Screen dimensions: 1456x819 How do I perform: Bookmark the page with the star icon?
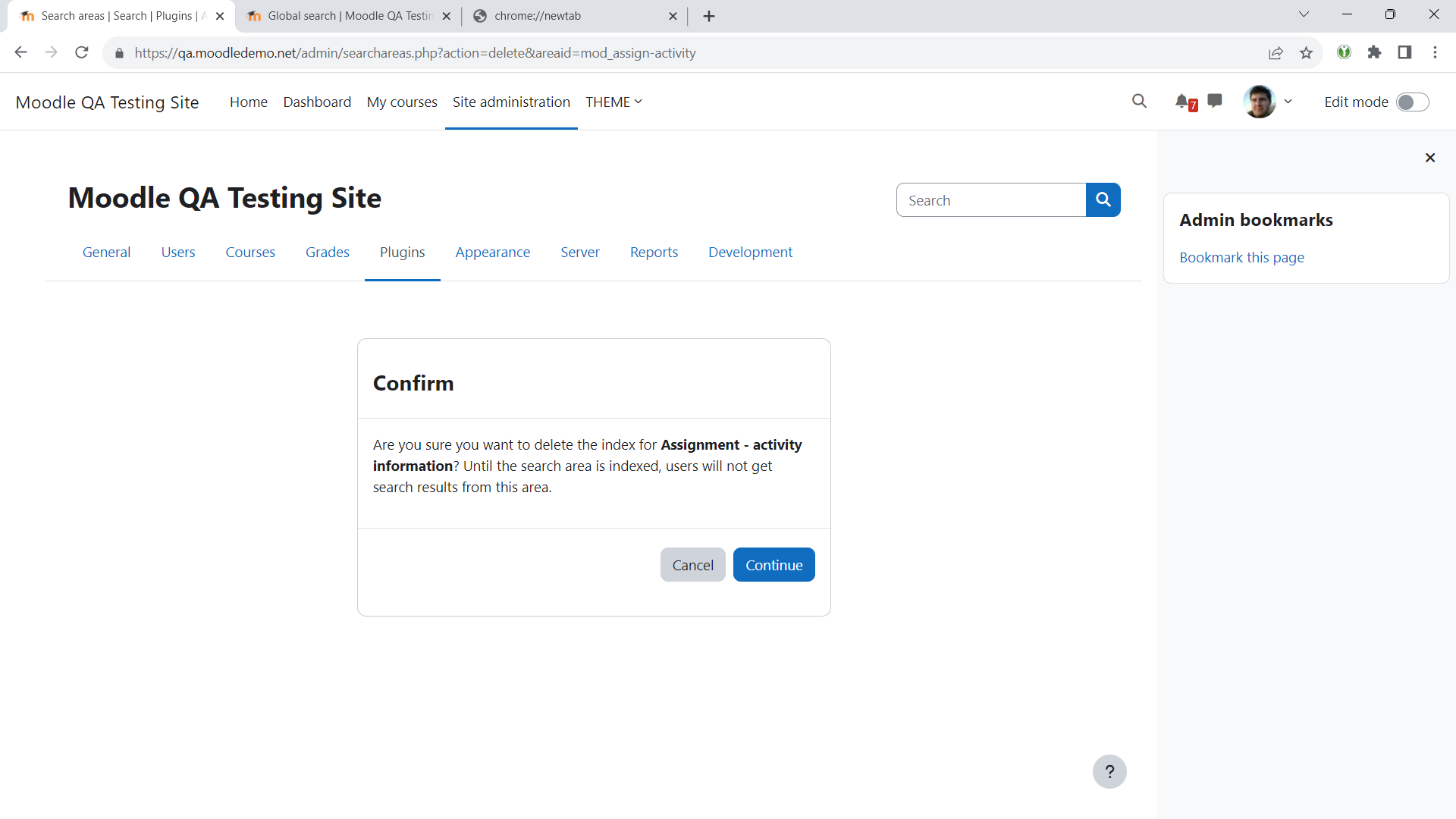(1306, 52)
